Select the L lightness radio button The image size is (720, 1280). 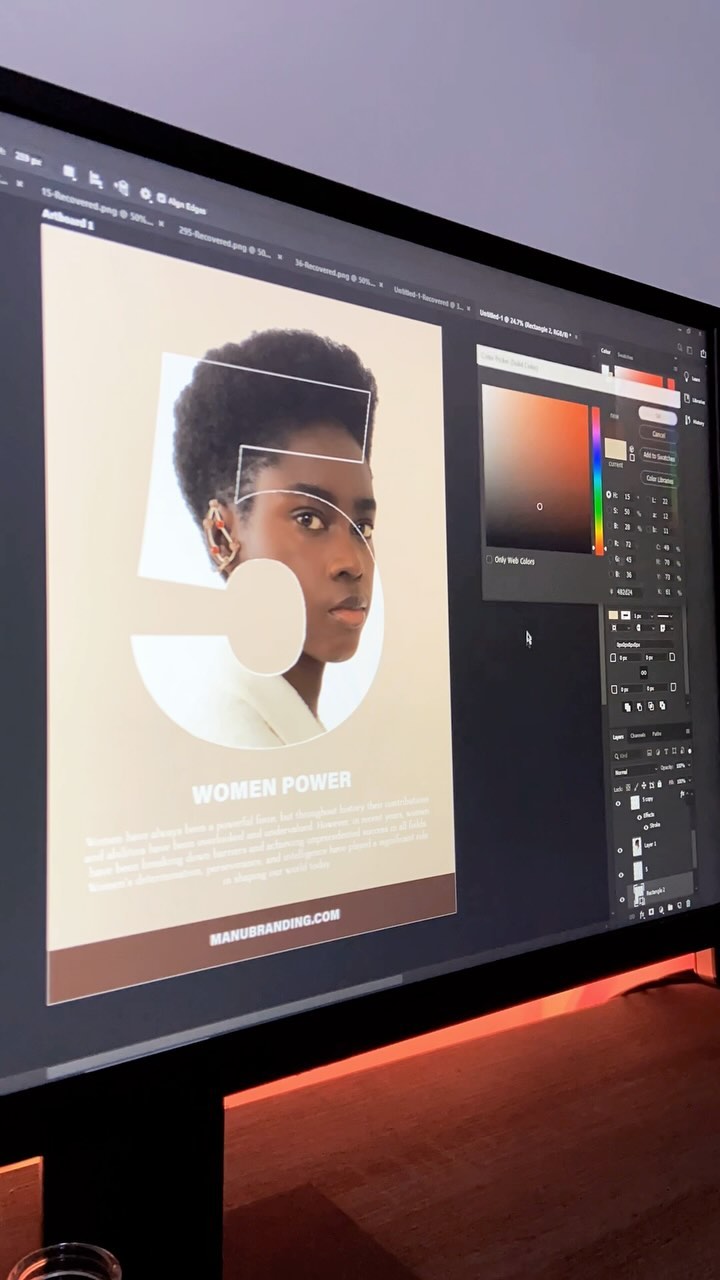tap(648, 499)
